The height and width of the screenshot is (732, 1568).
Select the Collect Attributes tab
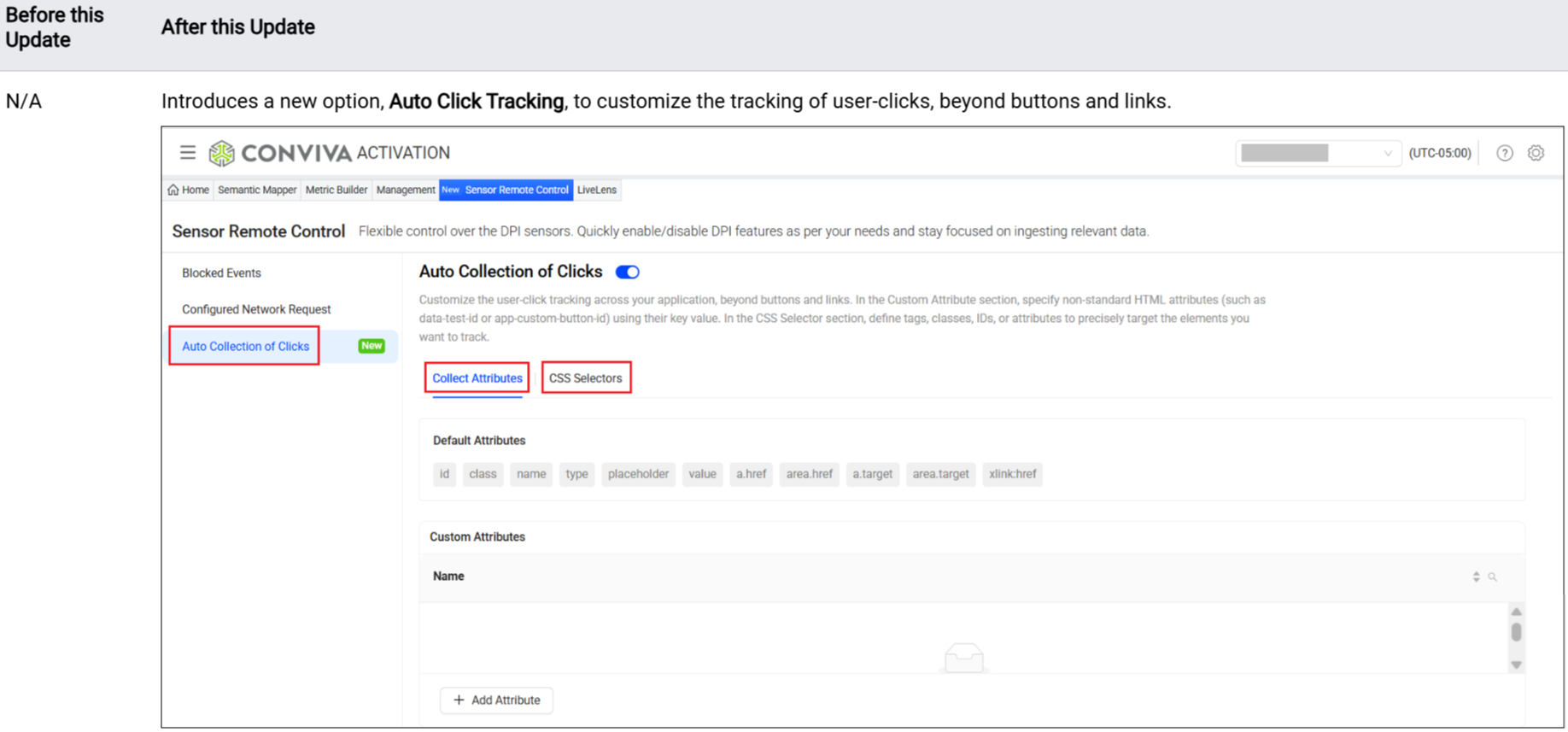[x=477, y=378]
